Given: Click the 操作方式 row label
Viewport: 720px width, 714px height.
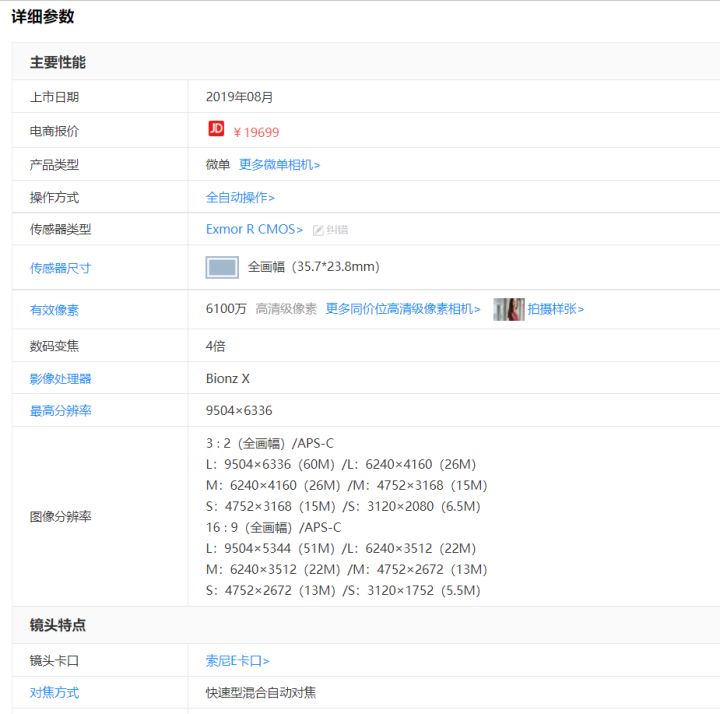Looking at the screenshot, I should 54,198.
